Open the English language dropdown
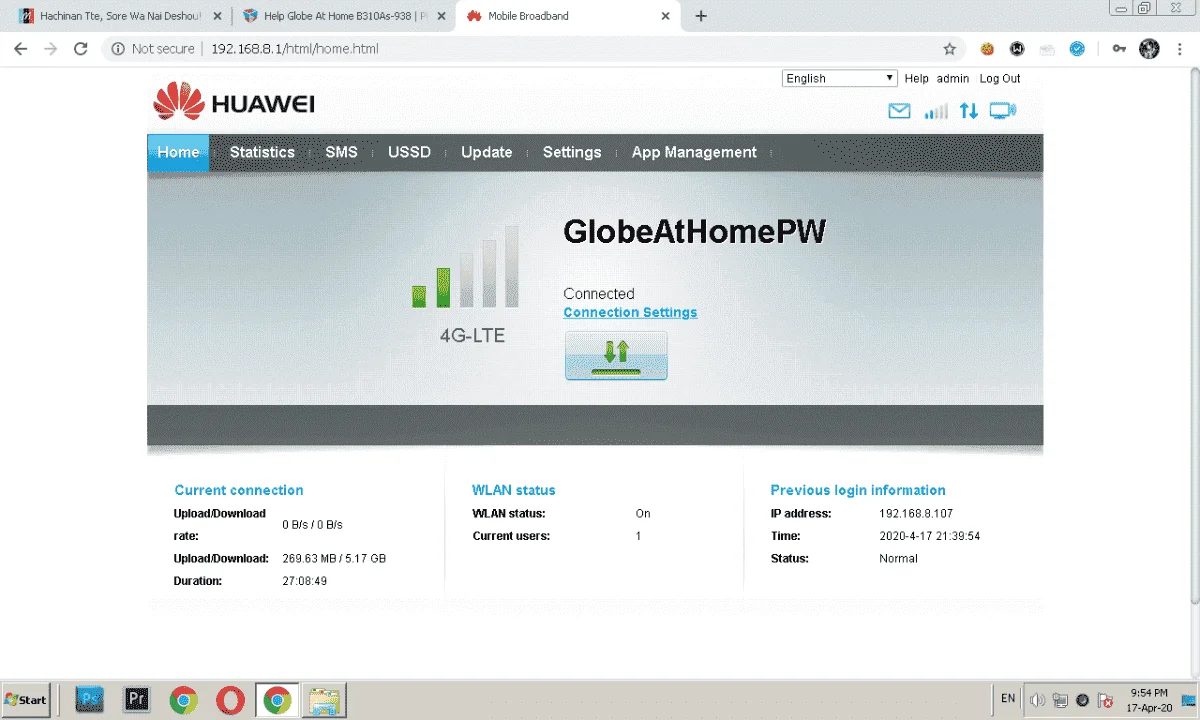Screen dimensions: 1200x720 (840, 78)
